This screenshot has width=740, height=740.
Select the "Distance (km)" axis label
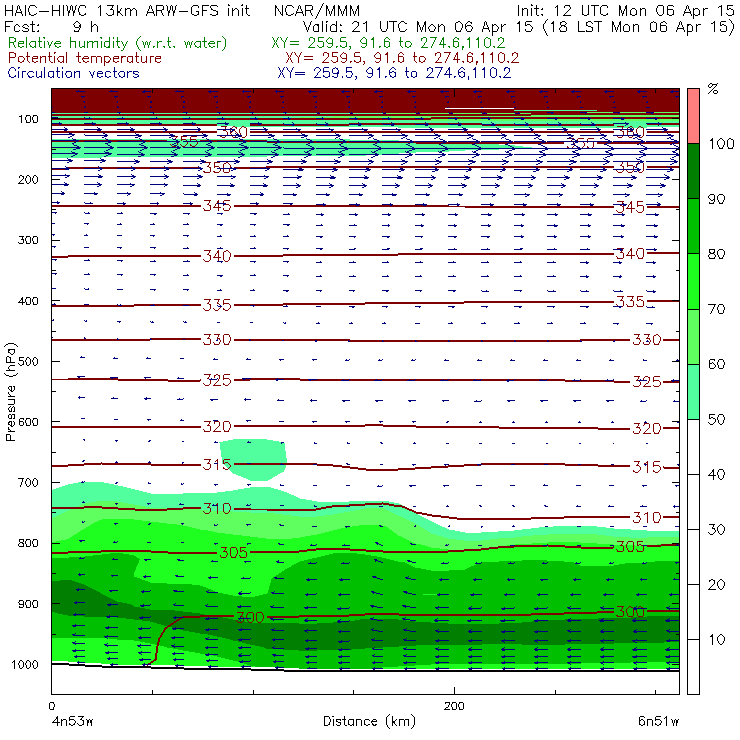click(370, 721)
